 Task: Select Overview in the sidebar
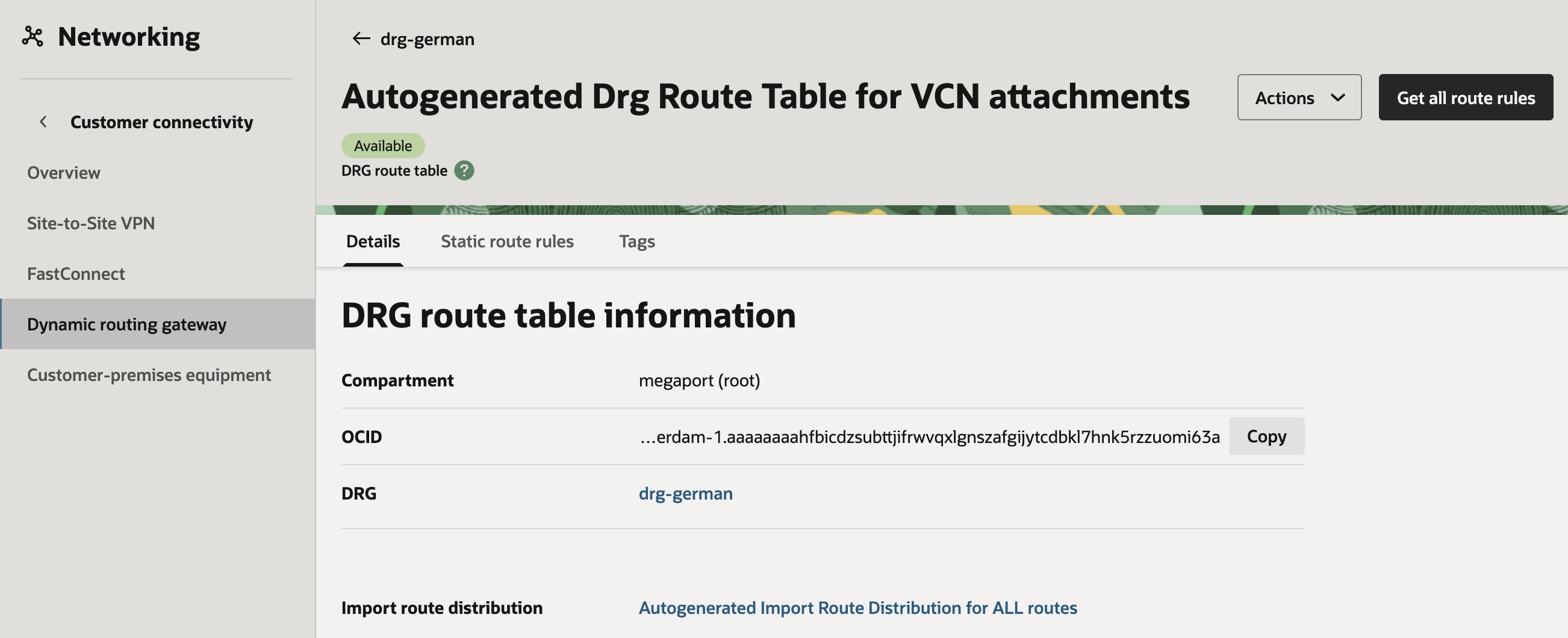click(x=63, y=172)
